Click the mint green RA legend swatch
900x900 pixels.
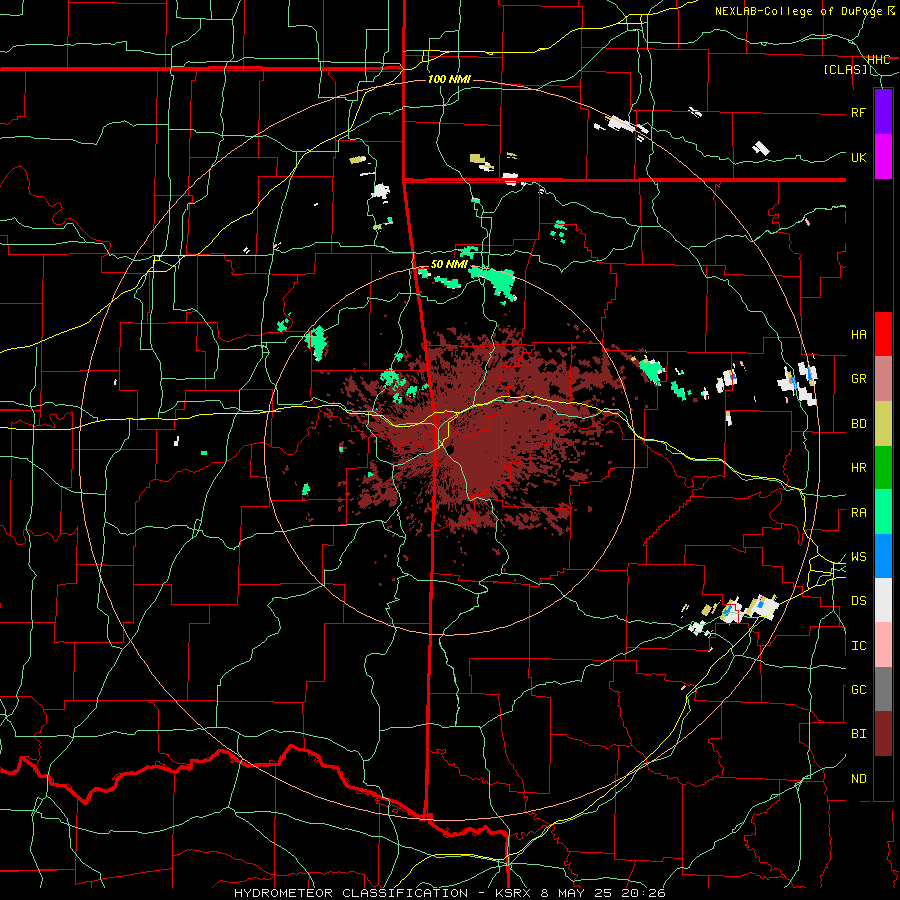883,512
